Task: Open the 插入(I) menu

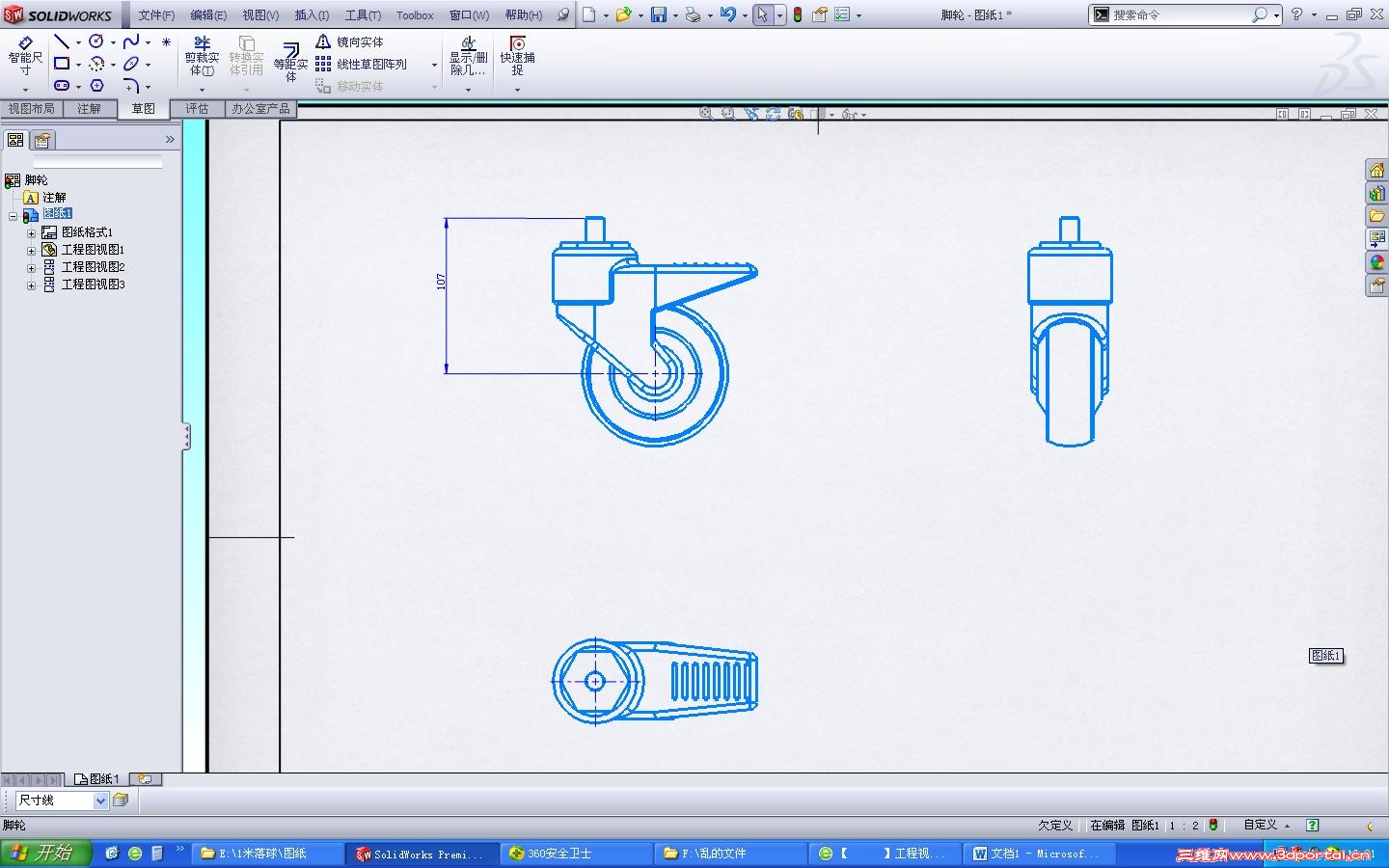Action: [x=312, y=15]
